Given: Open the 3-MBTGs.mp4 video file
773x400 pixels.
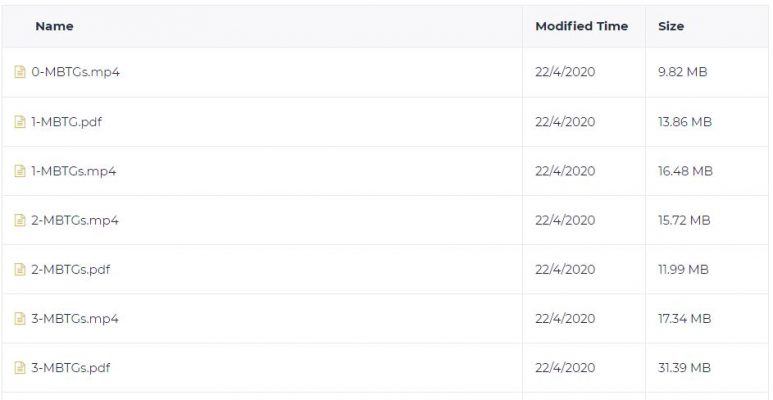Looking at the screenshot, I should coord(75,319).
